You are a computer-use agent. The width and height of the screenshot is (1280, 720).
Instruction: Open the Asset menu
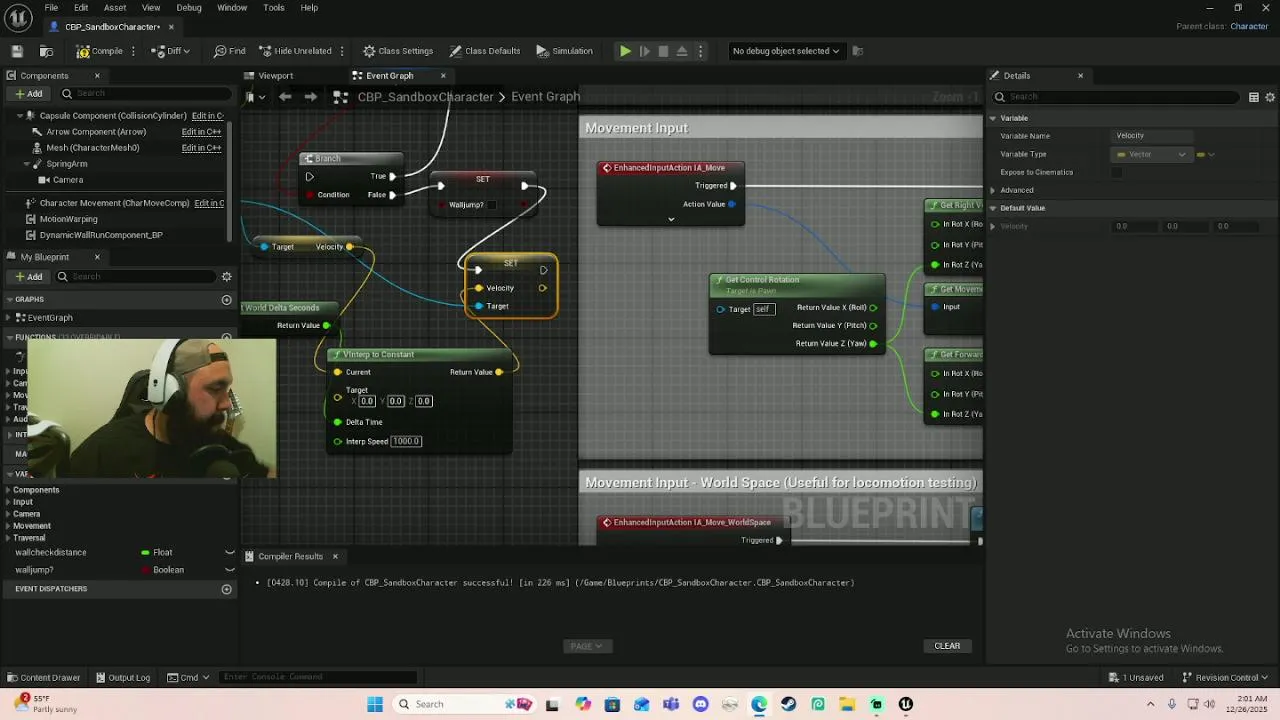pos(115,7)
